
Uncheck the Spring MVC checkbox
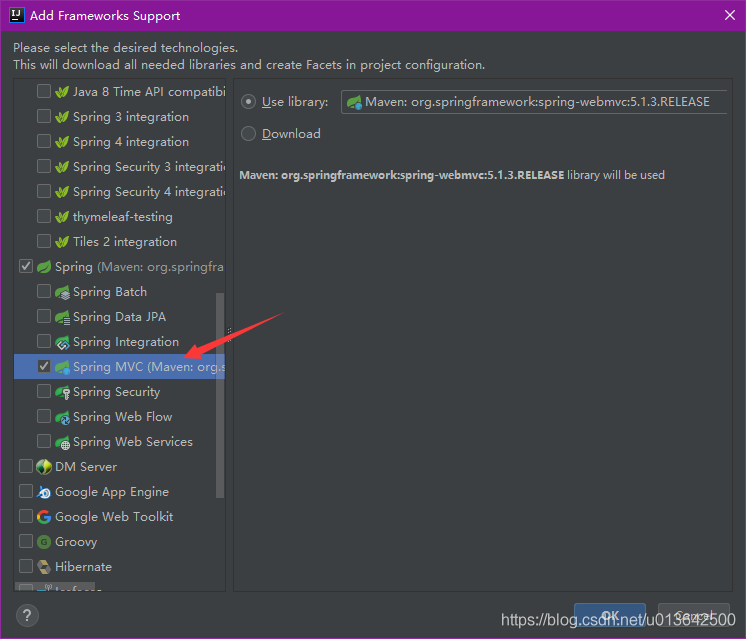pos(44,366)
